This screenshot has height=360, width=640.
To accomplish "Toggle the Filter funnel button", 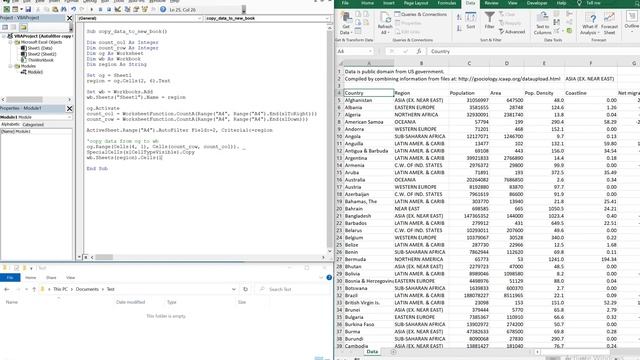I will (x=489, y=20).
